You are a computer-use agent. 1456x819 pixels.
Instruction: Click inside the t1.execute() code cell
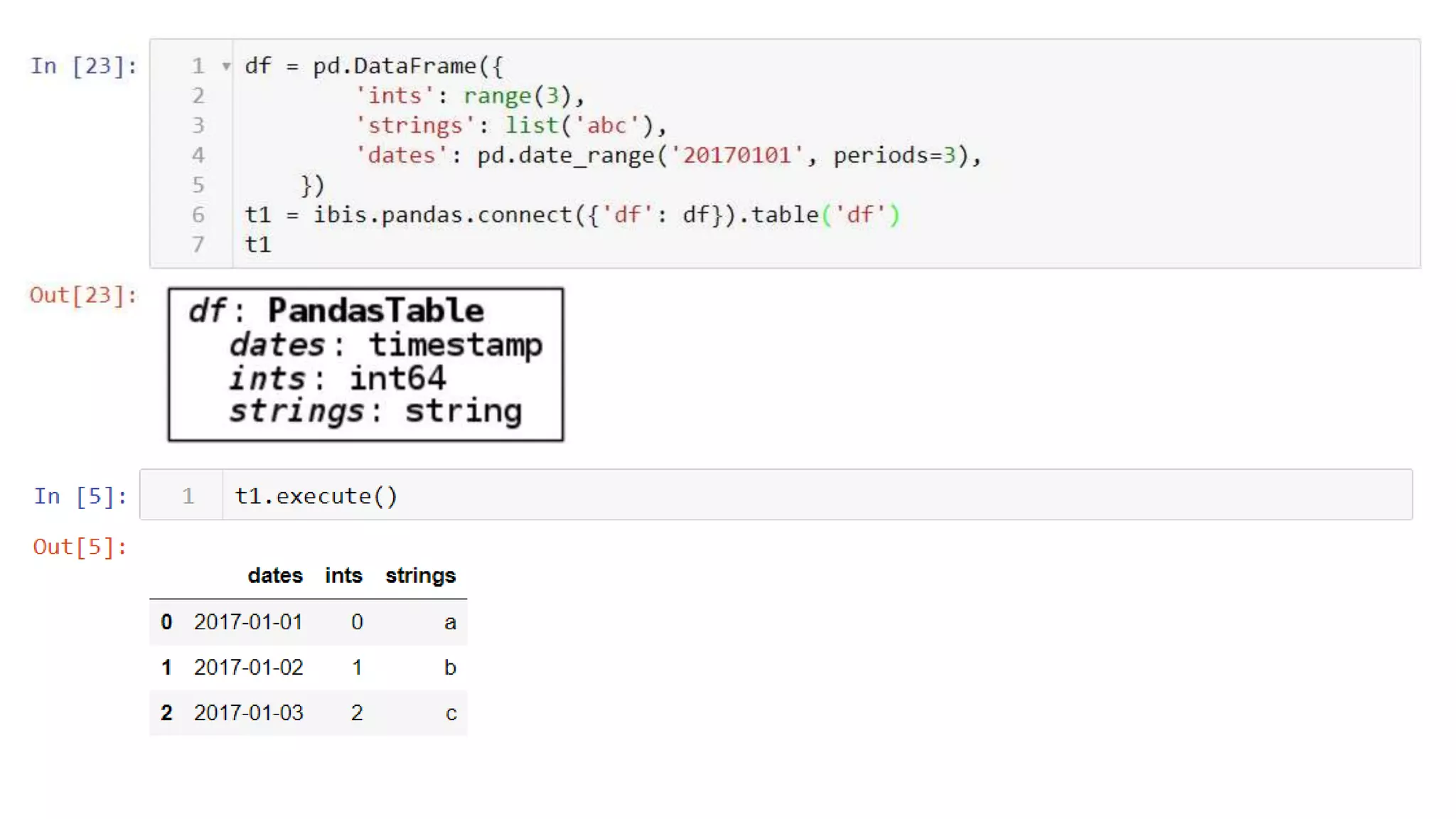coord(316,496)
